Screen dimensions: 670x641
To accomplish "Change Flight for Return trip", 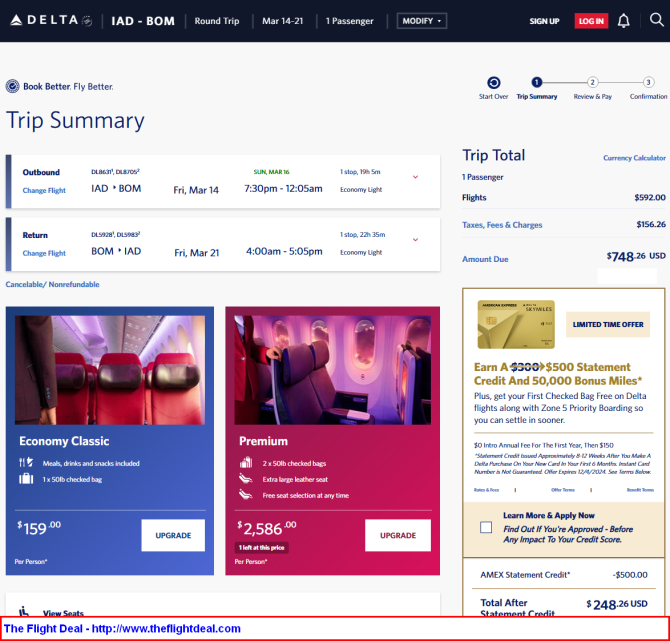I will pyautogui.click(x=44, y=253).
